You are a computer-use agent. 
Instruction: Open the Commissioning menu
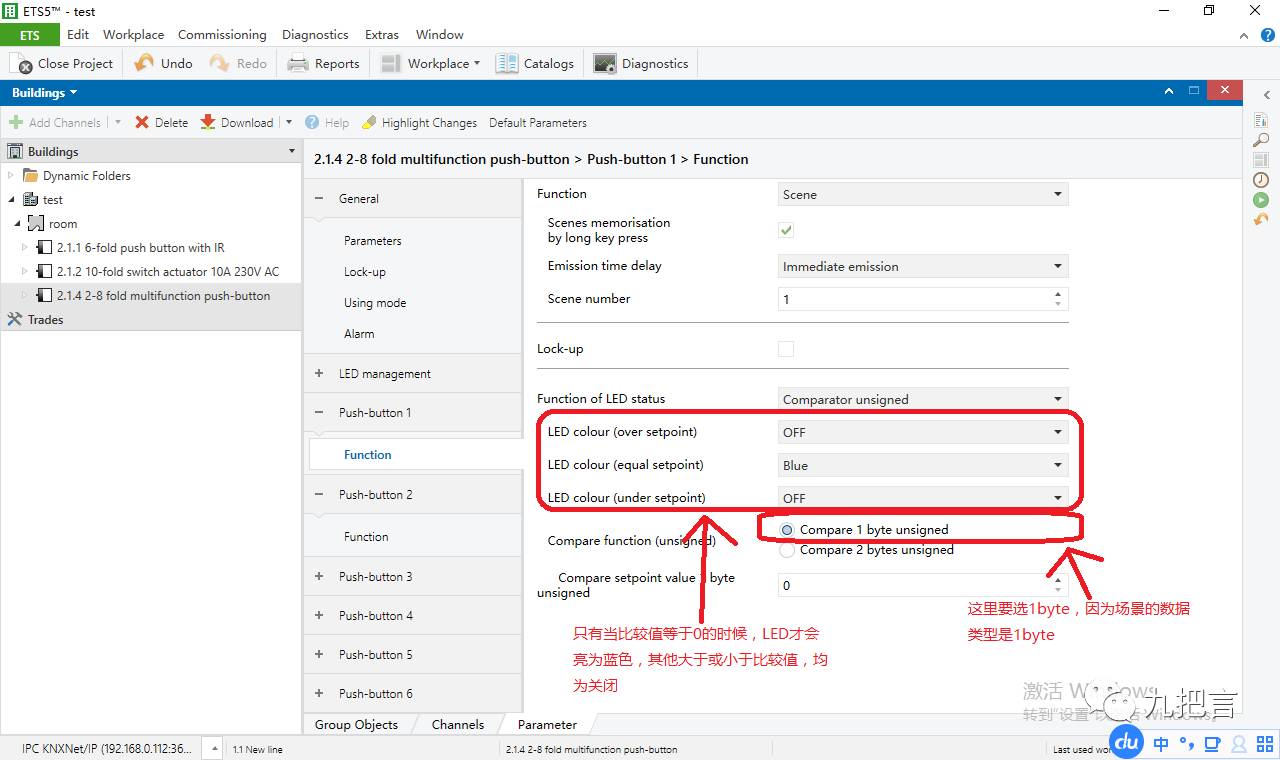coord(222,34)
